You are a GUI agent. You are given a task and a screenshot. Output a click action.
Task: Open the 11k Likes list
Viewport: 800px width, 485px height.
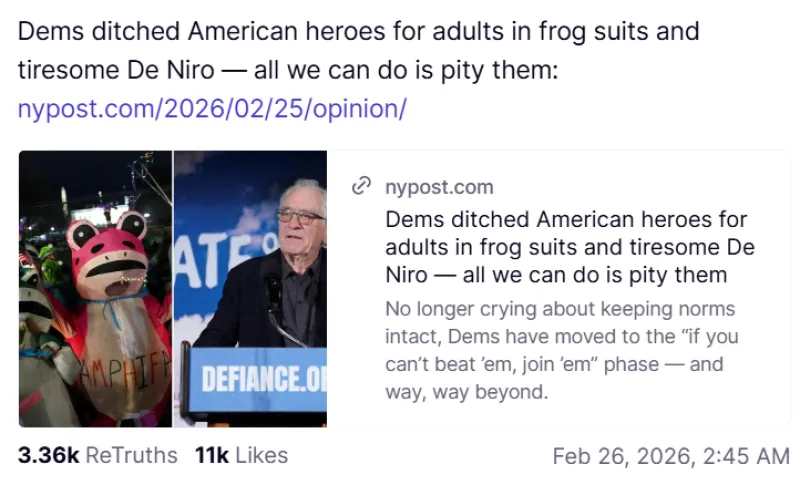tap(241, 456)
